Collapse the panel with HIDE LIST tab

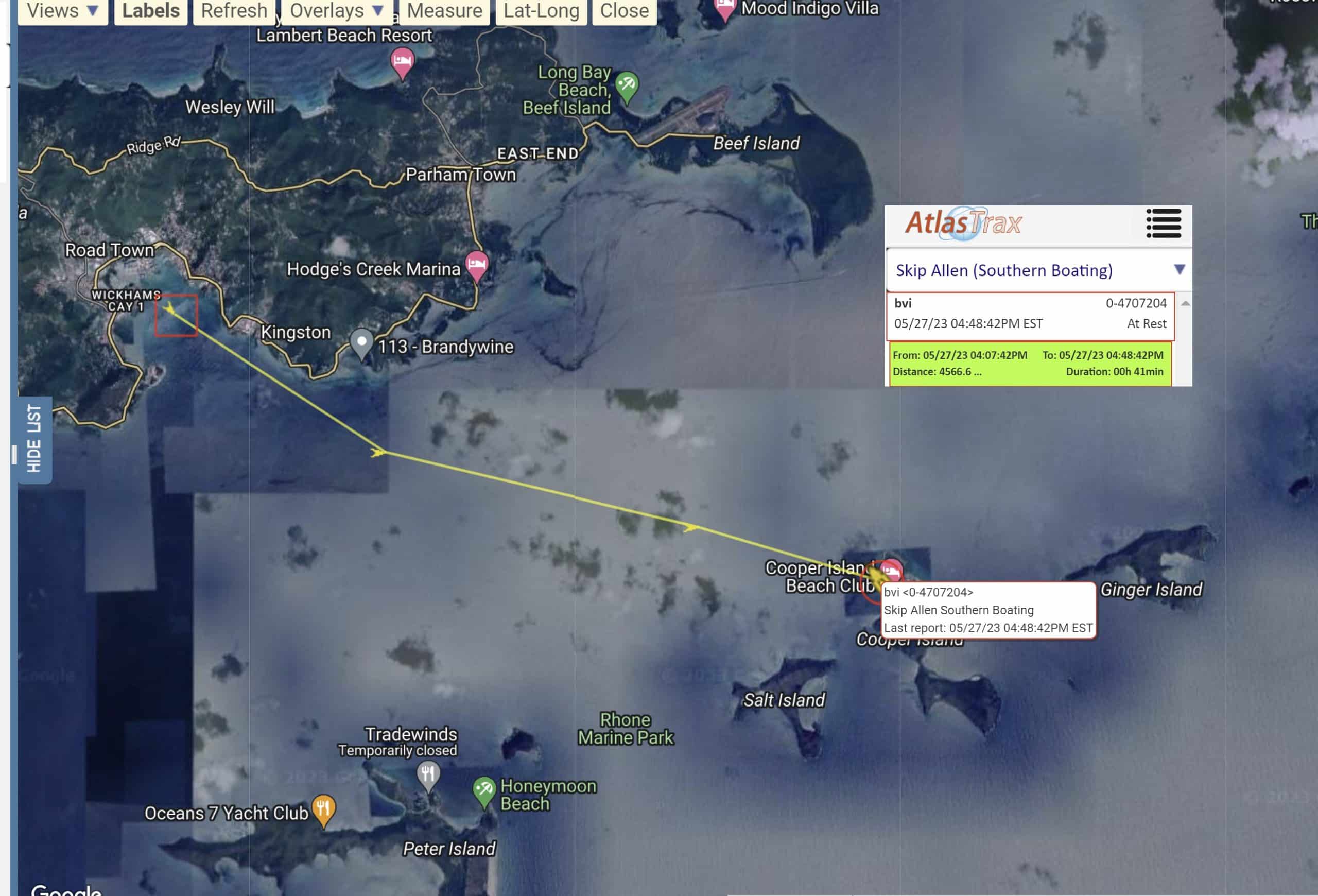point(34,438)
